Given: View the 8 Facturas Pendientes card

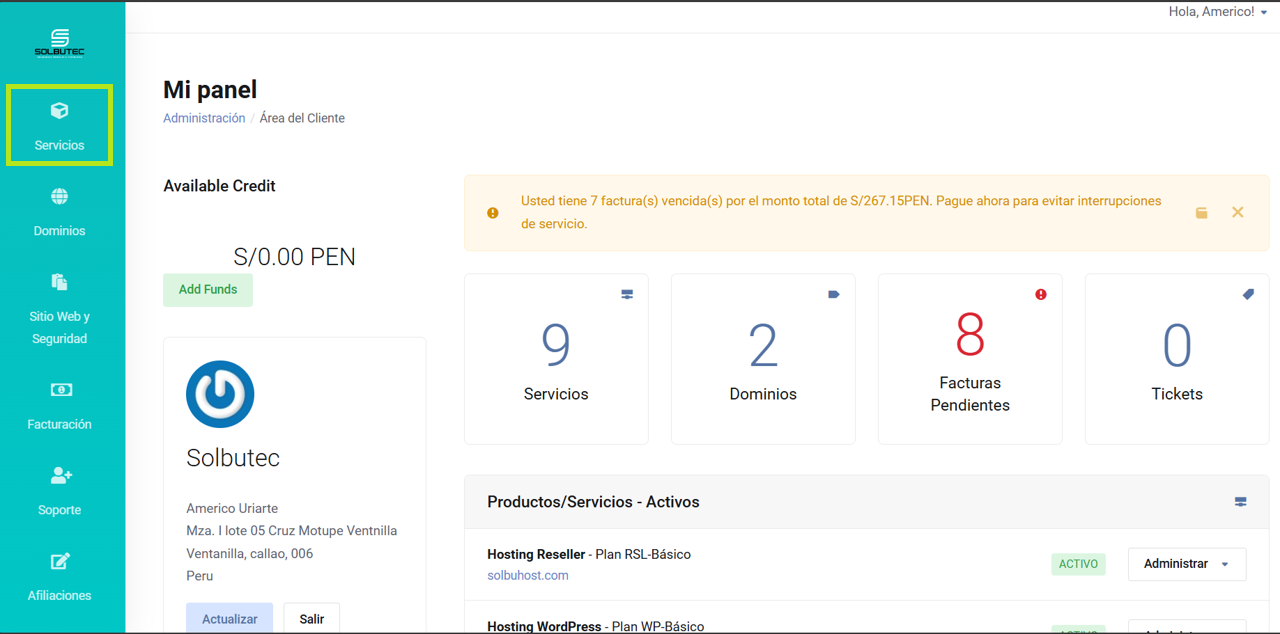Looking at the screenshot, I should click(970, 359).
